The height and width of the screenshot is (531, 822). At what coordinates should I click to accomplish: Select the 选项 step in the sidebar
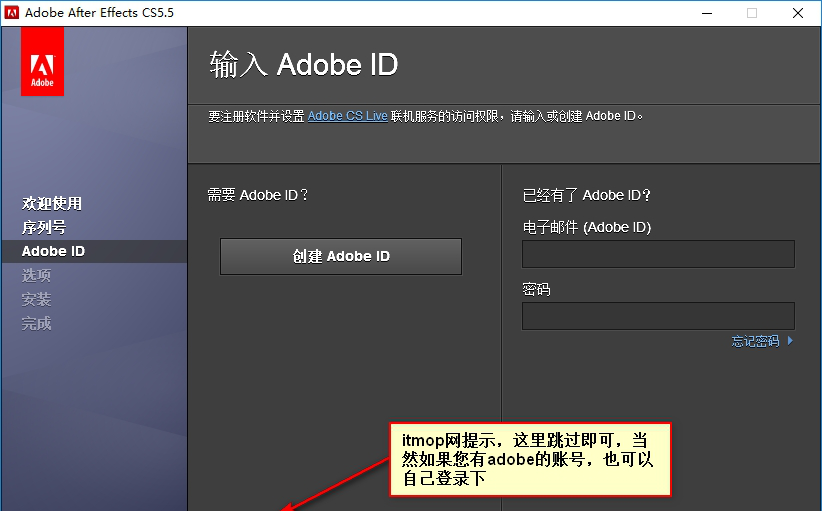[x=36, y=275]
